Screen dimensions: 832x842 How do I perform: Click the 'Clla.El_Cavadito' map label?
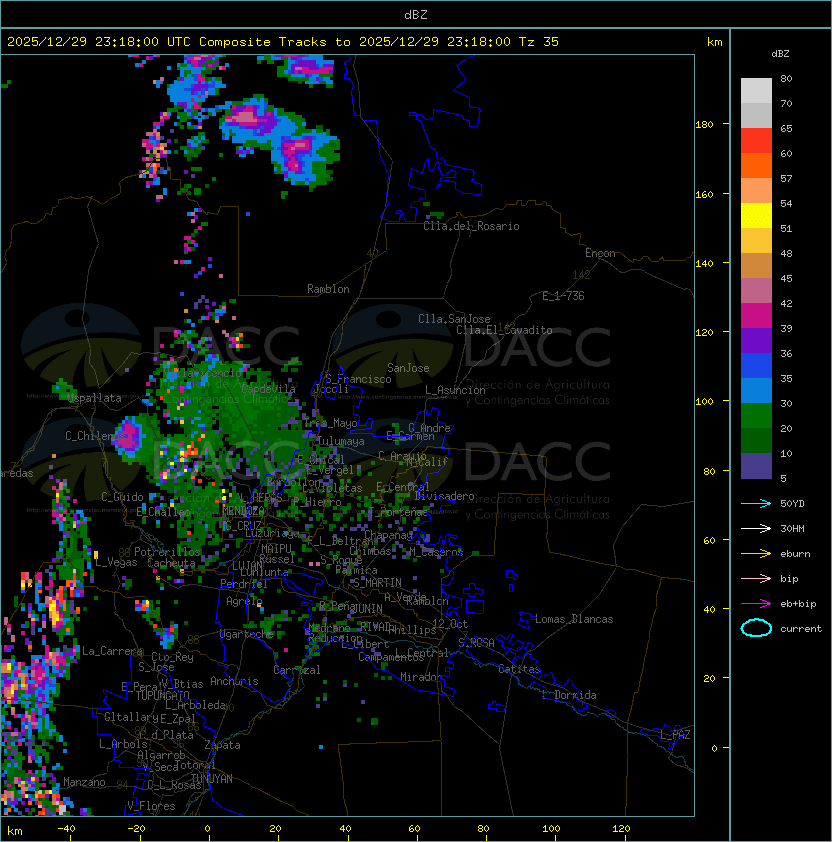click(504, 330)
